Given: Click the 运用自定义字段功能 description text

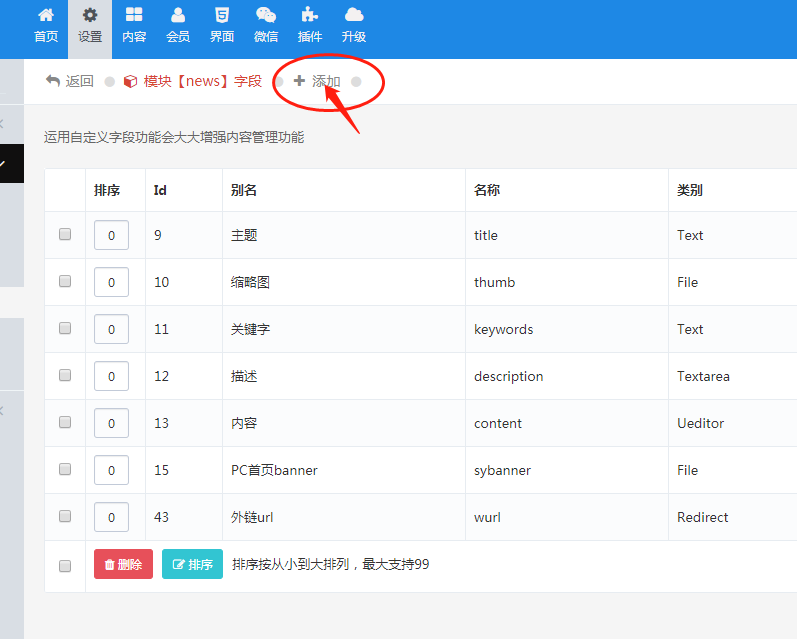Looking at the screenshot, I should pos(174,137).
